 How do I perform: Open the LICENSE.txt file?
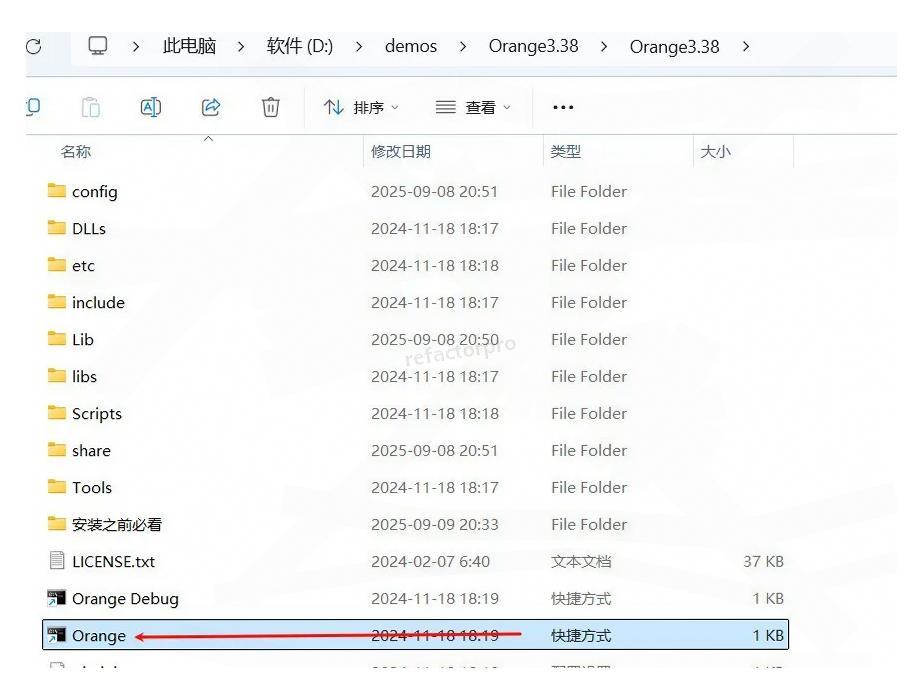tap(116, 561)
